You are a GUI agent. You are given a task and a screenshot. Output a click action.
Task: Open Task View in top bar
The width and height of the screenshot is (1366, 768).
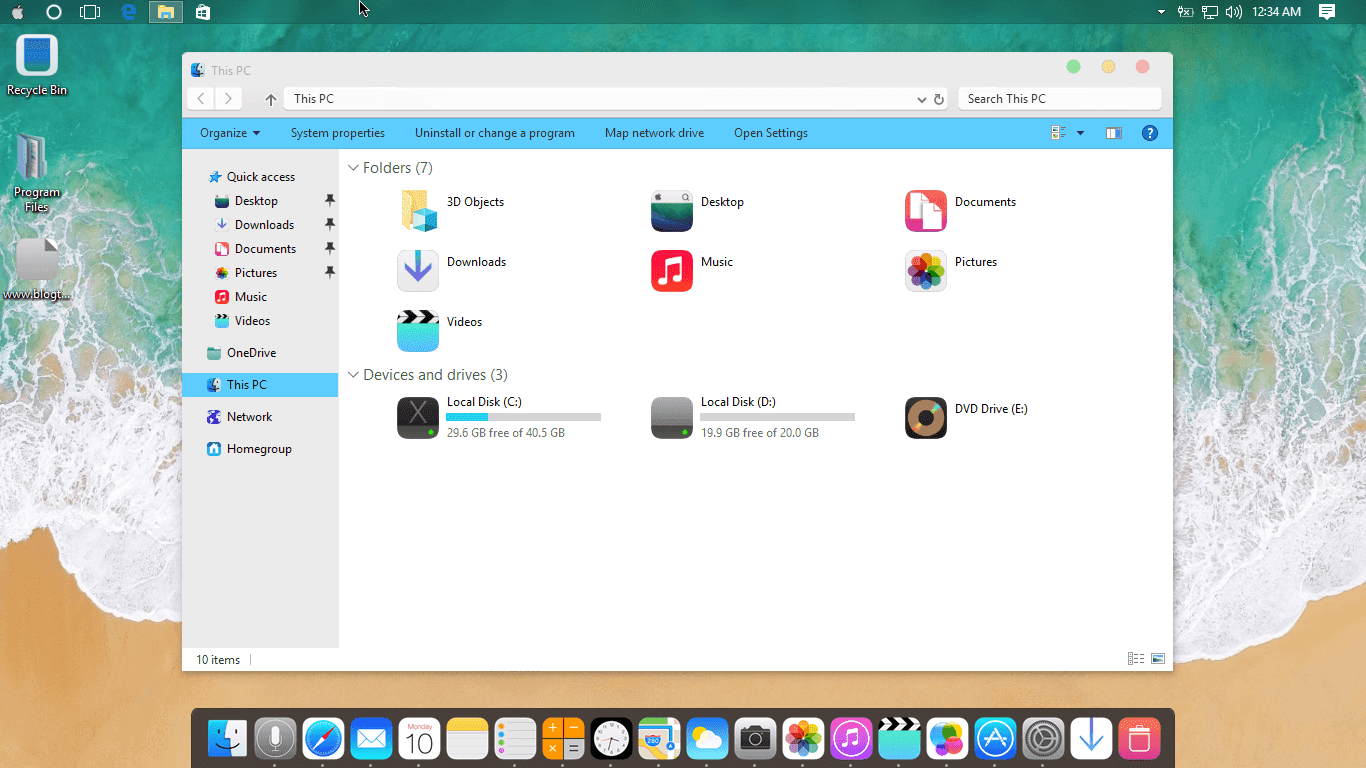(x=90, y=12)
